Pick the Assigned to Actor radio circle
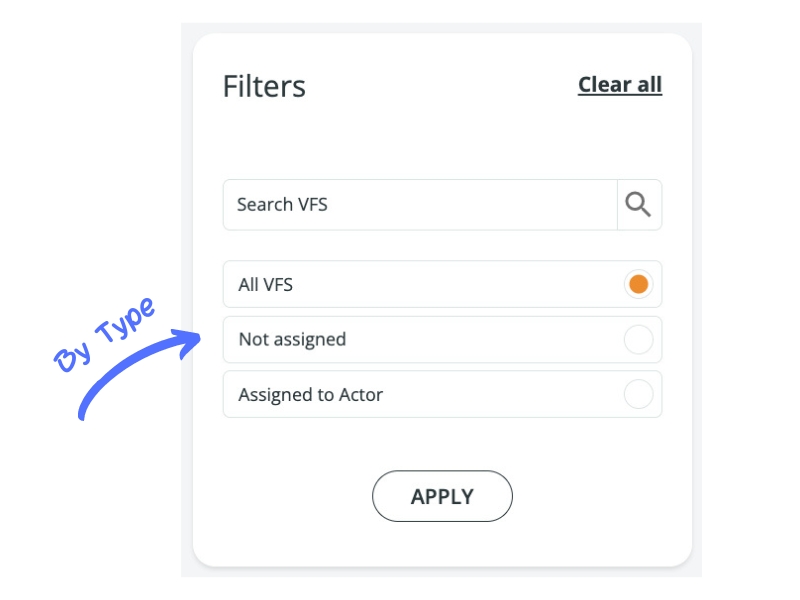Image resolution: width=800 pixels, height=600 pixels. point(638,395)
